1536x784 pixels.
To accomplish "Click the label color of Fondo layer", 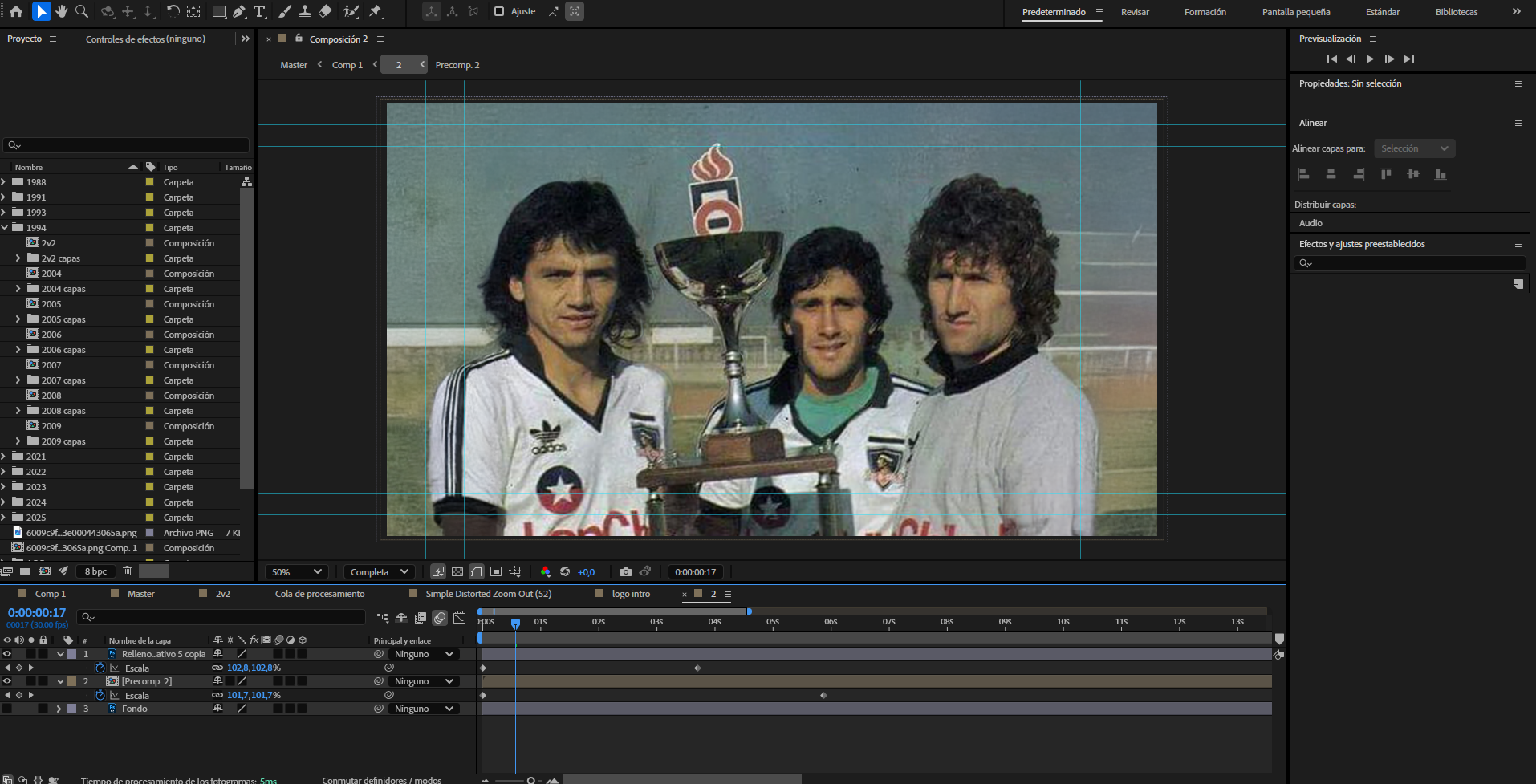I will click(71, 709).
